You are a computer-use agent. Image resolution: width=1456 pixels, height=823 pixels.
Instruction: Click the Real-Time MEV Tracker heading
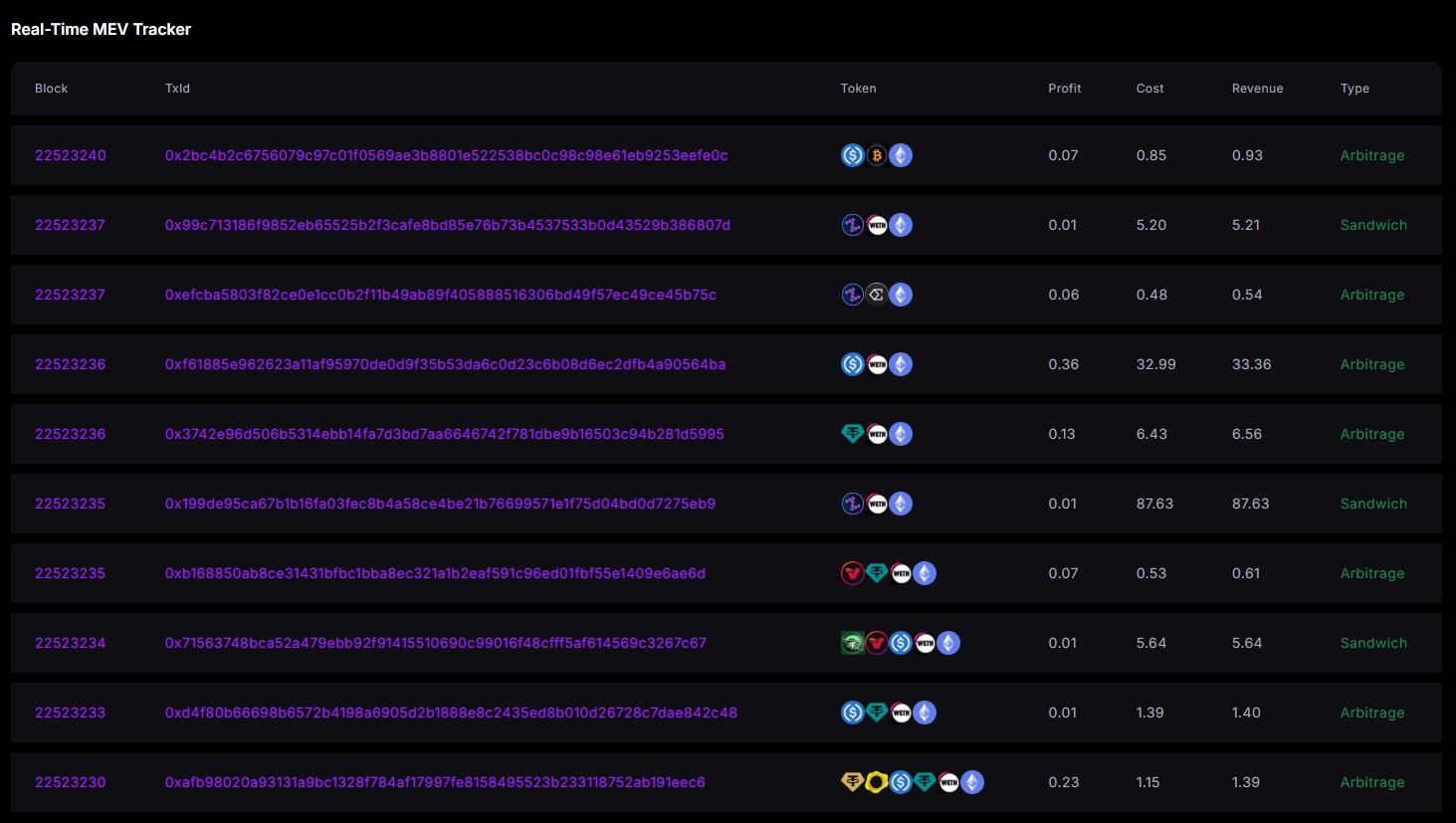coord(102,30)
